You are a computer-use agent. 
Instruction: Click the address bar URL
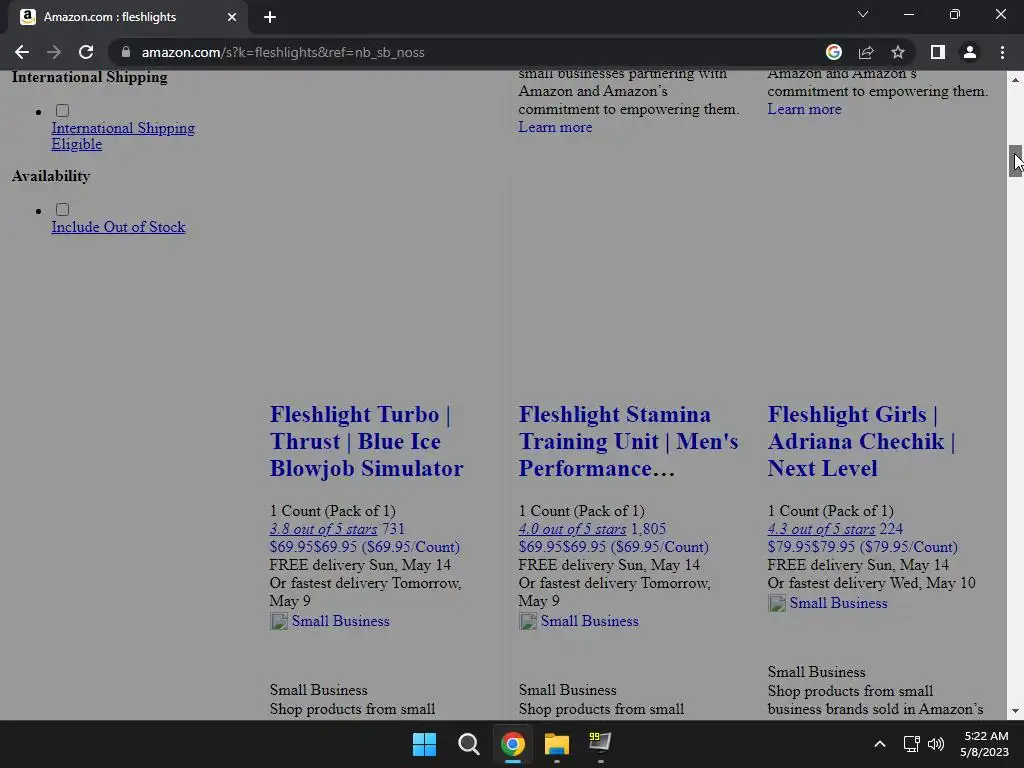[283, 52]
